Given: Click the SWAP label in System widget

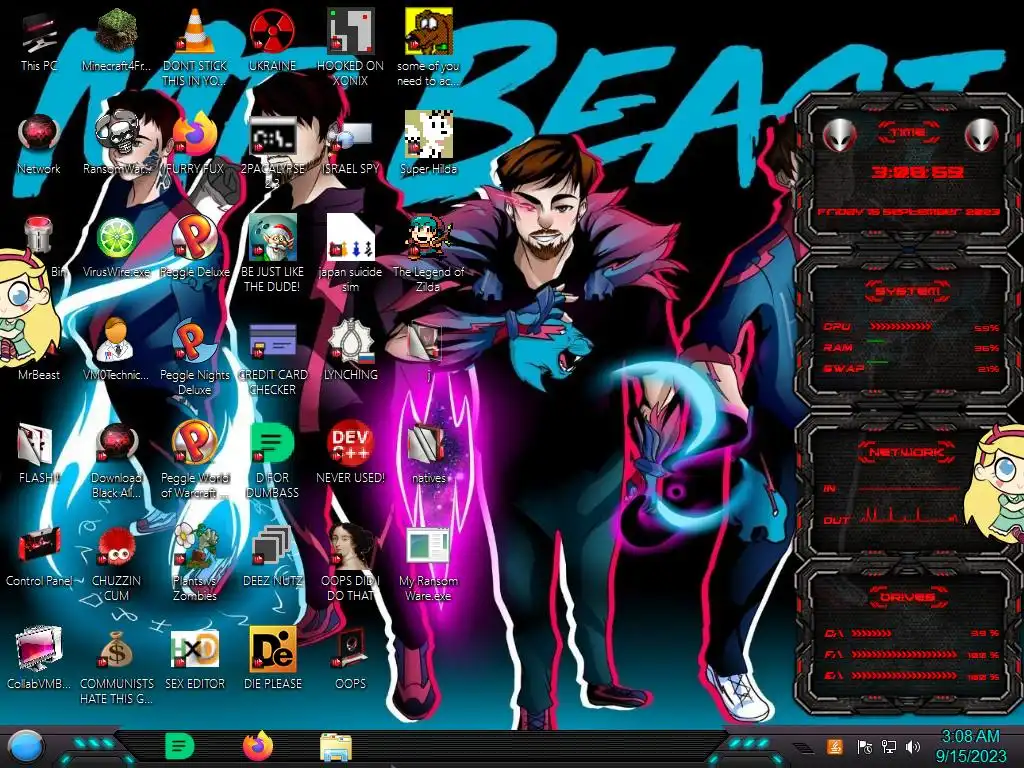Looking at the screenshot, I should click(x=843, y=368).
